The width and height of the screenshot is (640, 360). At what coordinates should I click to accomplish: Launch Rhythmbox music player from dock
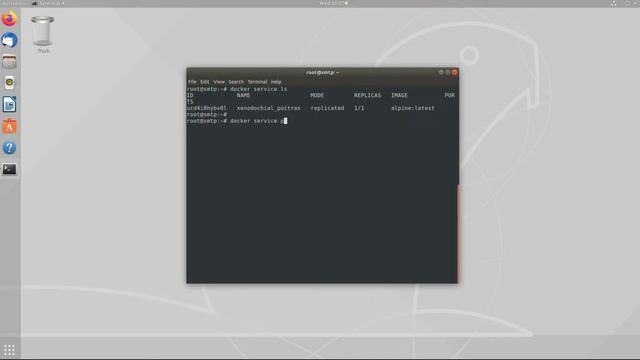(x=9, y=83)
